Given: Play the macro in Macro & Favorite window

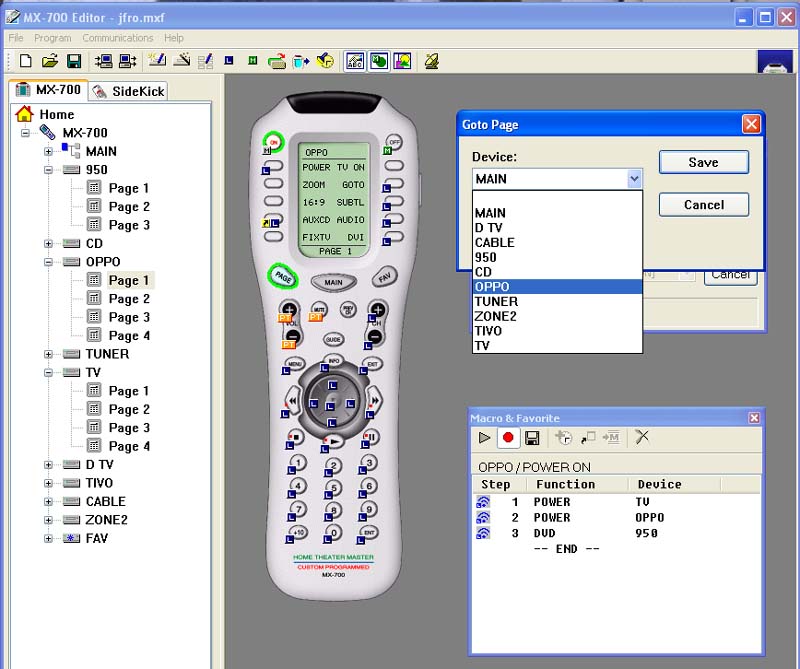Looking at the screenshot, I should [x=484, y=438].
